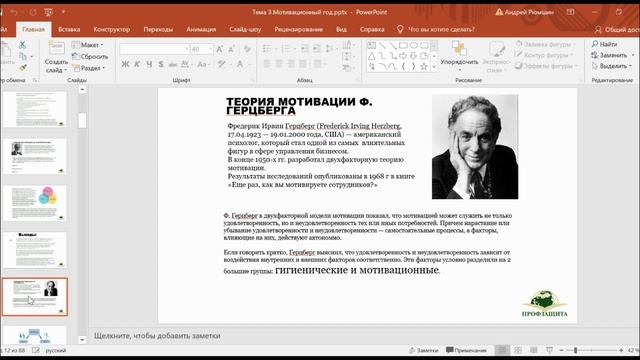Image resolution: width=640 pixels, height=360 pixels.
Task: Select the thumbnail with colored circles diagram
Action: coord(34,203)
